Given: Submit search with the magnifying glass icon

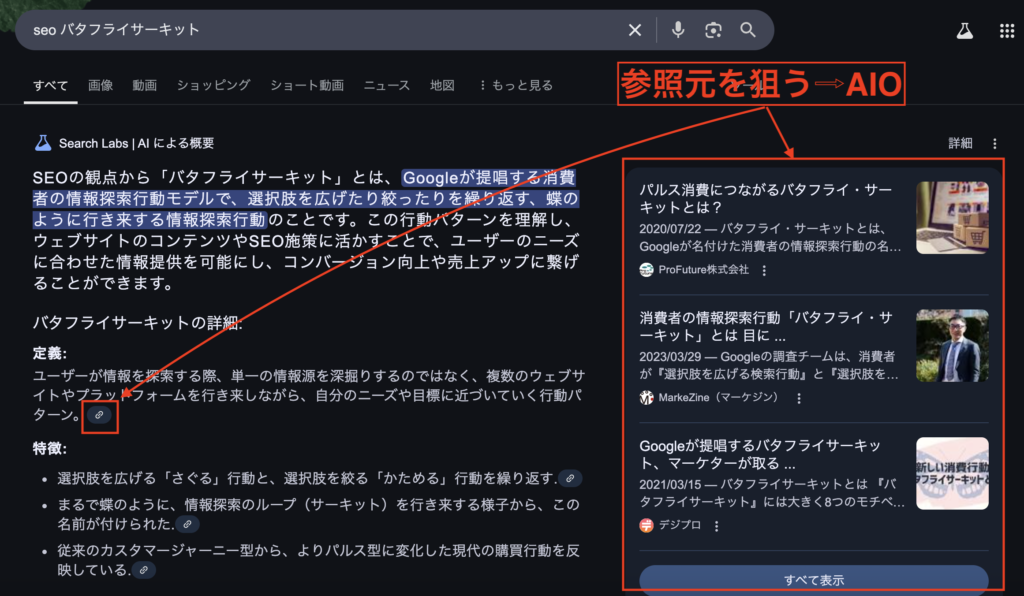Looking at the screenshot, I should 748,30.
